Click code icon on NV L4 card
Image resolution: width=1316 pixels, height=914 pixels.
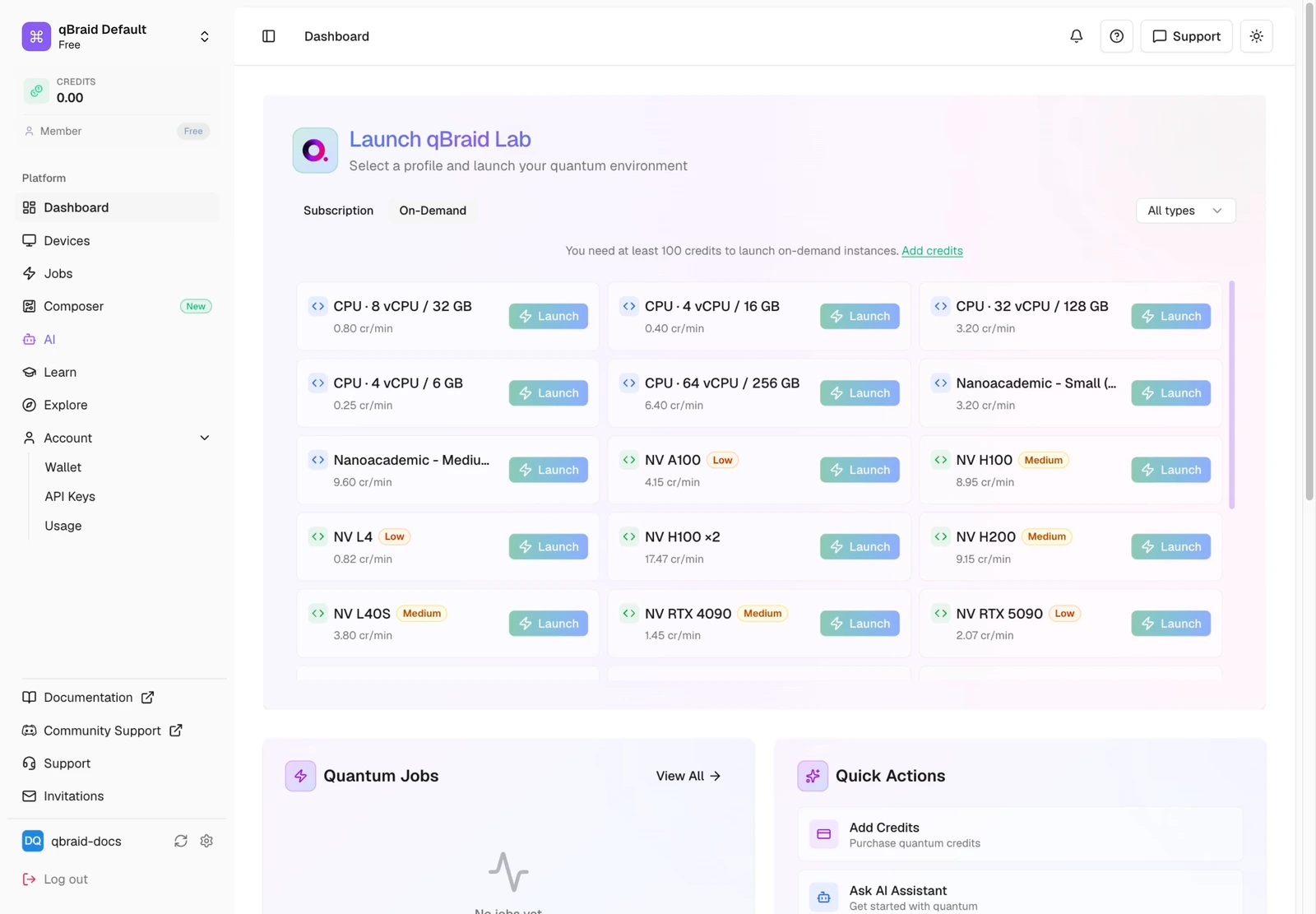click(317, 536)
